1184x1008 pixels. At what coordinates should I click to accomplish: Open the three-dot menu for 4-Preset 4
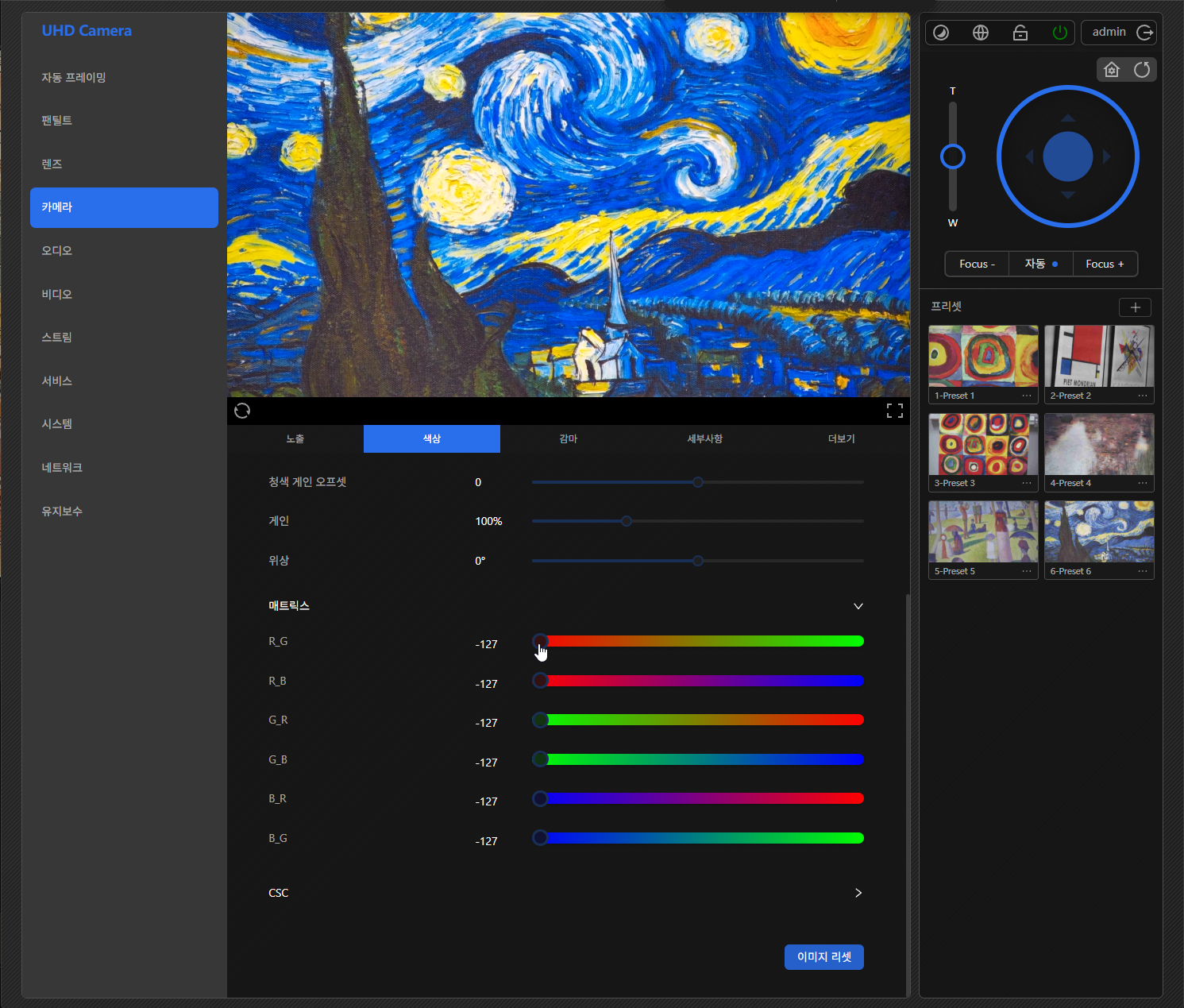coord(1143,483)
